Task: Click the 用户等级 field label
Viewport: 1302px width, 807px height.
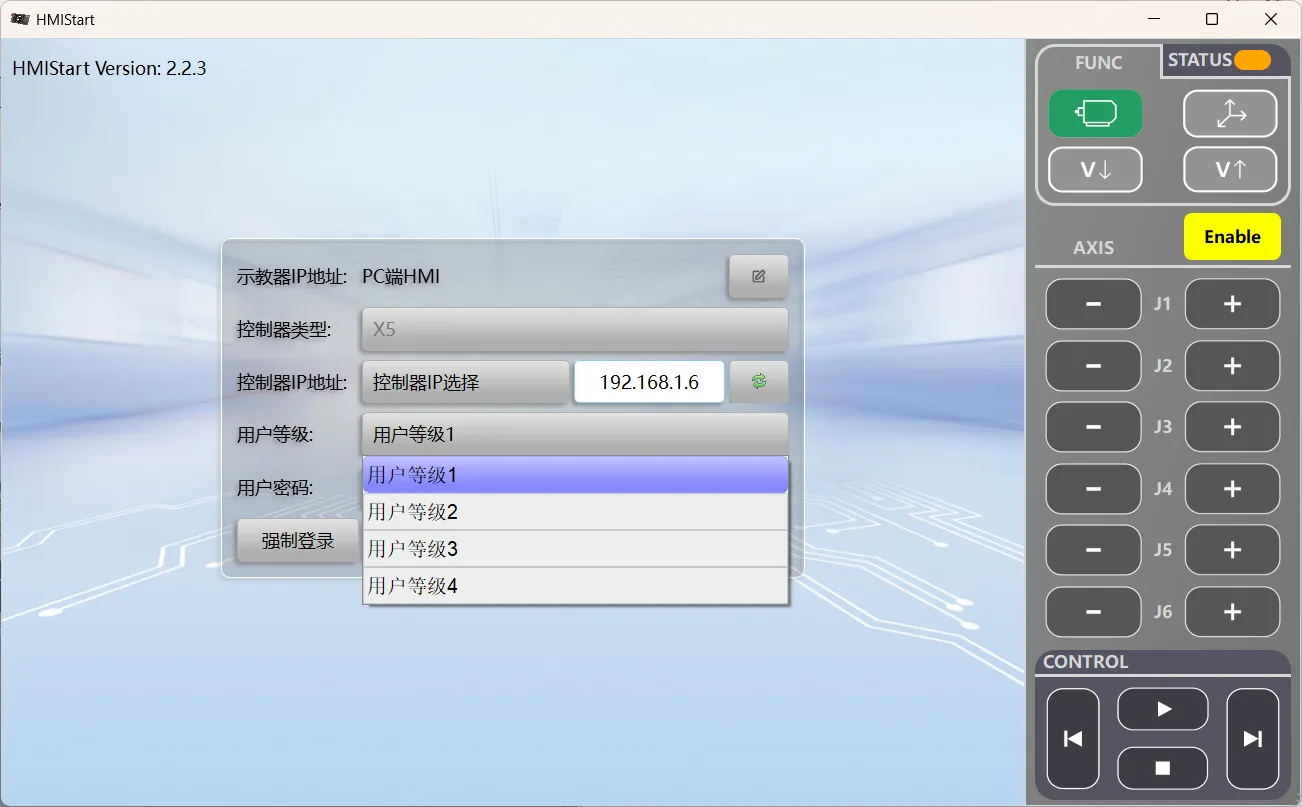Action: click(275, 434)
